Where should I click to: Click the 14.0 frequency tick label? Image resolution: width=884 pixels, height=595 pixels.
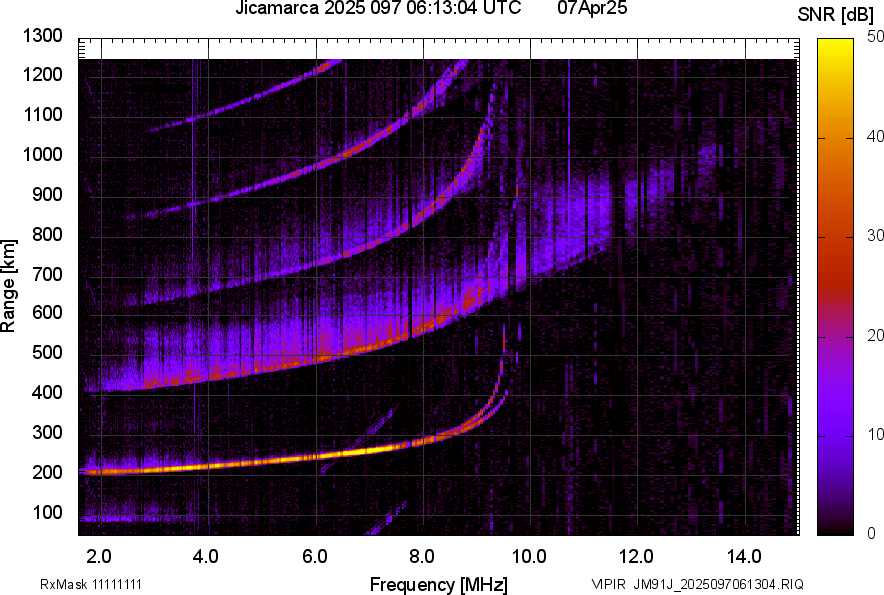(744, 557)
